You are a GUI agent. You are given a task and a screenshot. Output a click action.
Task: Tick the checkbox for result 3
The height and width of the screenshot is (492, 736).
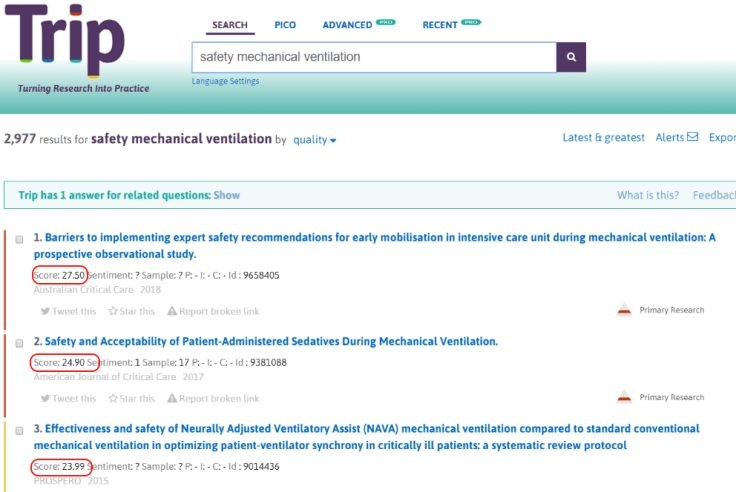tap(20, 430)
